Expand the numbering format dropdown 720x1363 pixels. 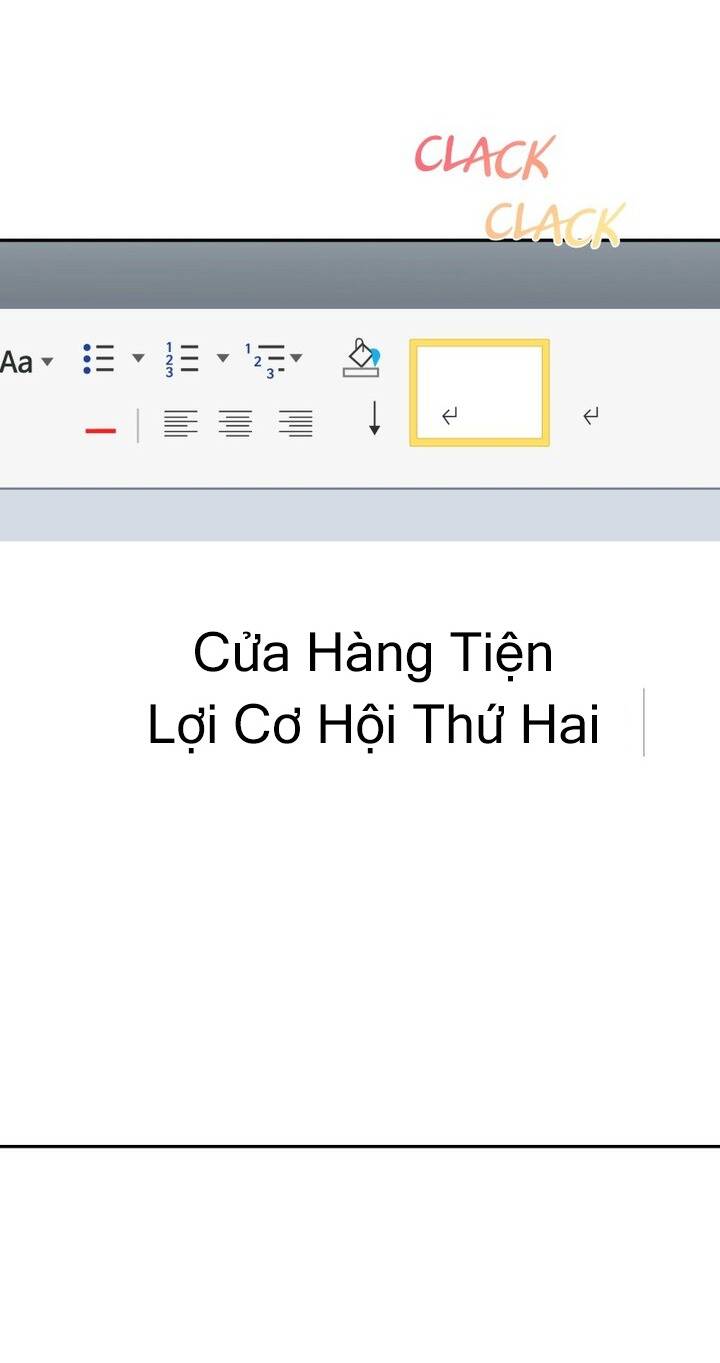222,358
